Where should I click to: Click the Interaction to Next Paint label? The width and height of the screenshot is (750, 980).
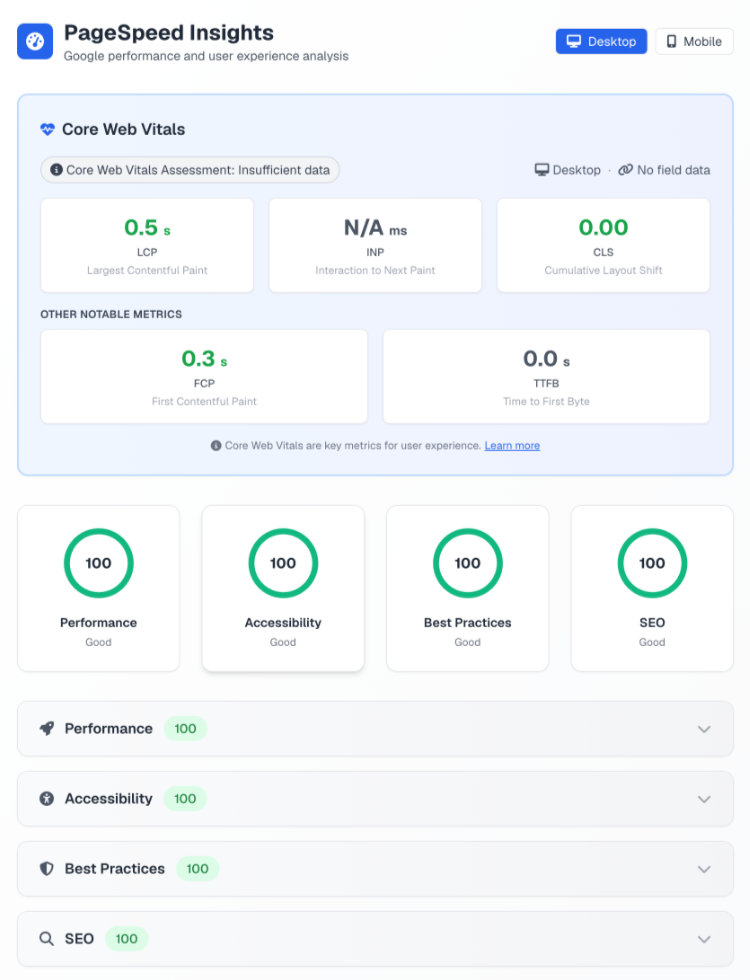pyautogui.click(x=375, y=270)
